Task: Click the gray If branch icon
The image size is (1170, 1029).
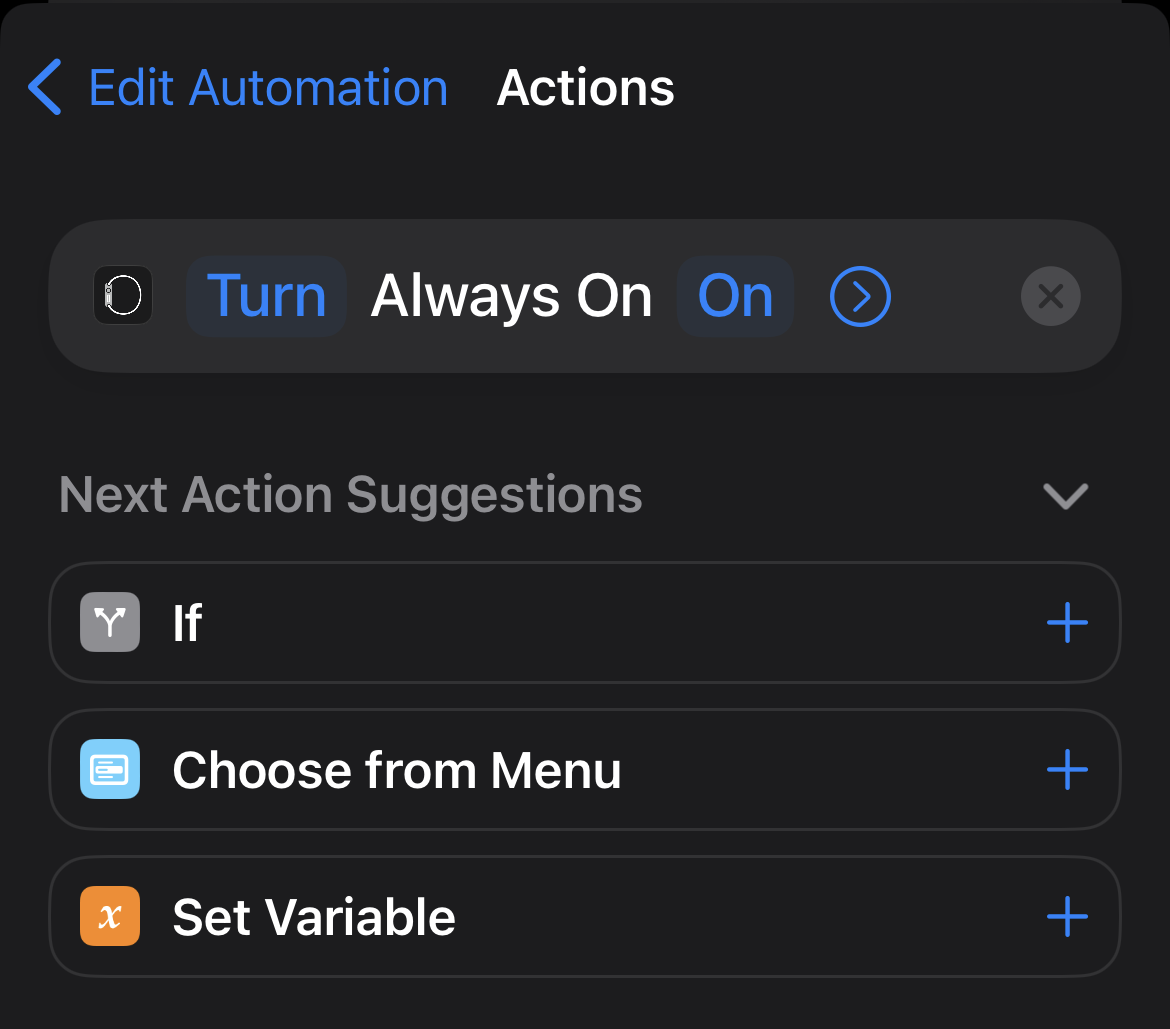Action: [x=110, y=622]
